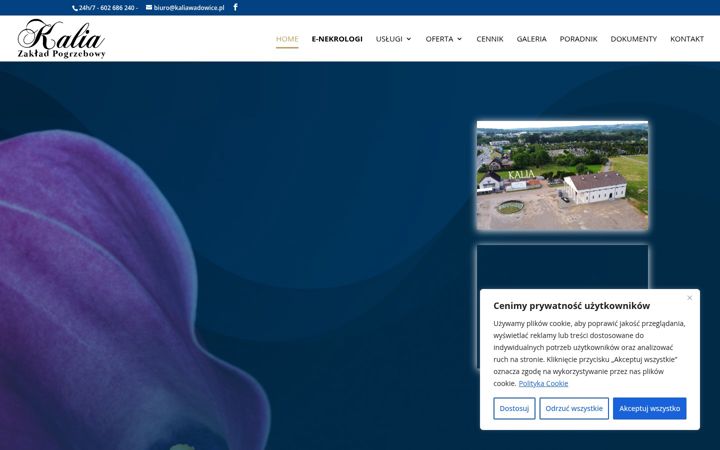Click the Dostosuj cookie button
Screen dimensions: 720x450
(514, 408)
